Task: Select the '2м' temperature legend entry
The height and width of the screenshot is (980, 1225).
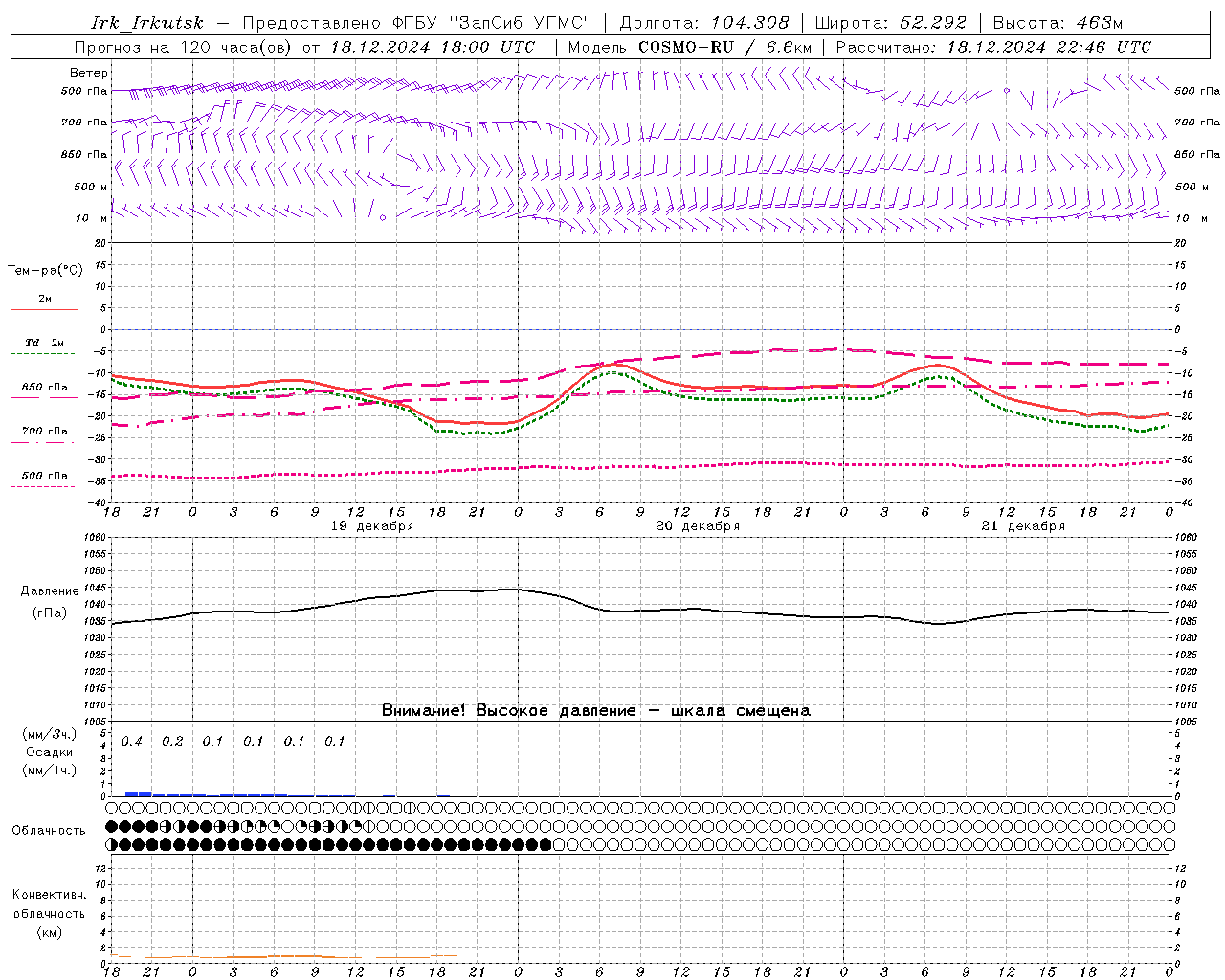Action: [x=45, y=300]
